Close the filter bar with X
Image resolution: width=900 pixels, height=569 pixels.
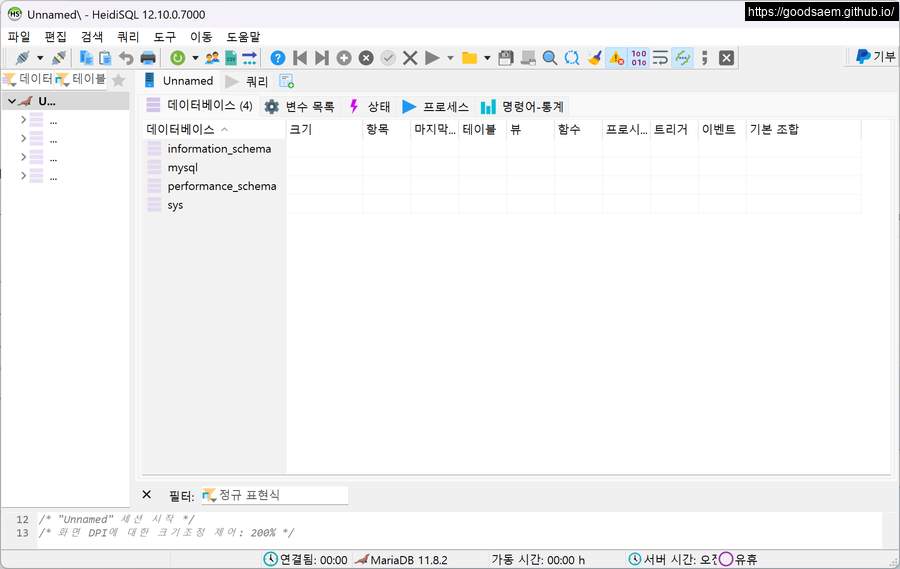tap(147, 495)
